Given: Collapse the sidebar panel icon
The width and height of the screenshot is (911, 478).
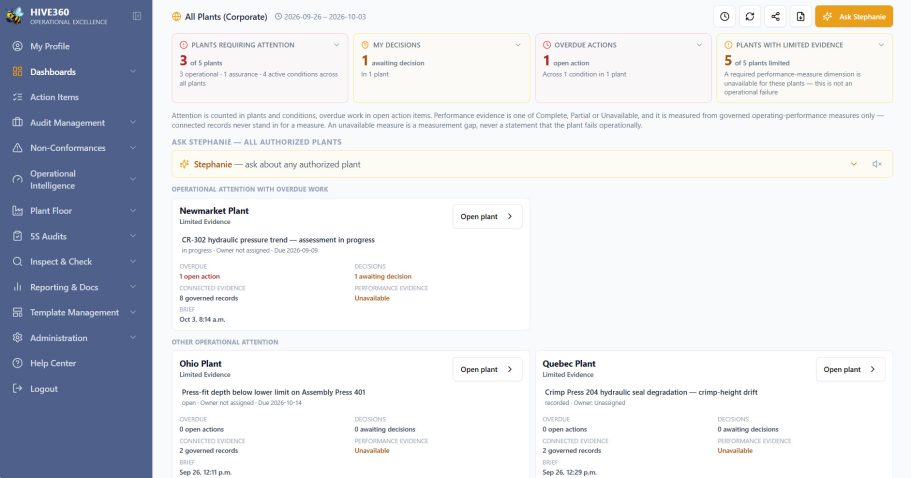Looking at the screenshot, I should coord(137,16).
